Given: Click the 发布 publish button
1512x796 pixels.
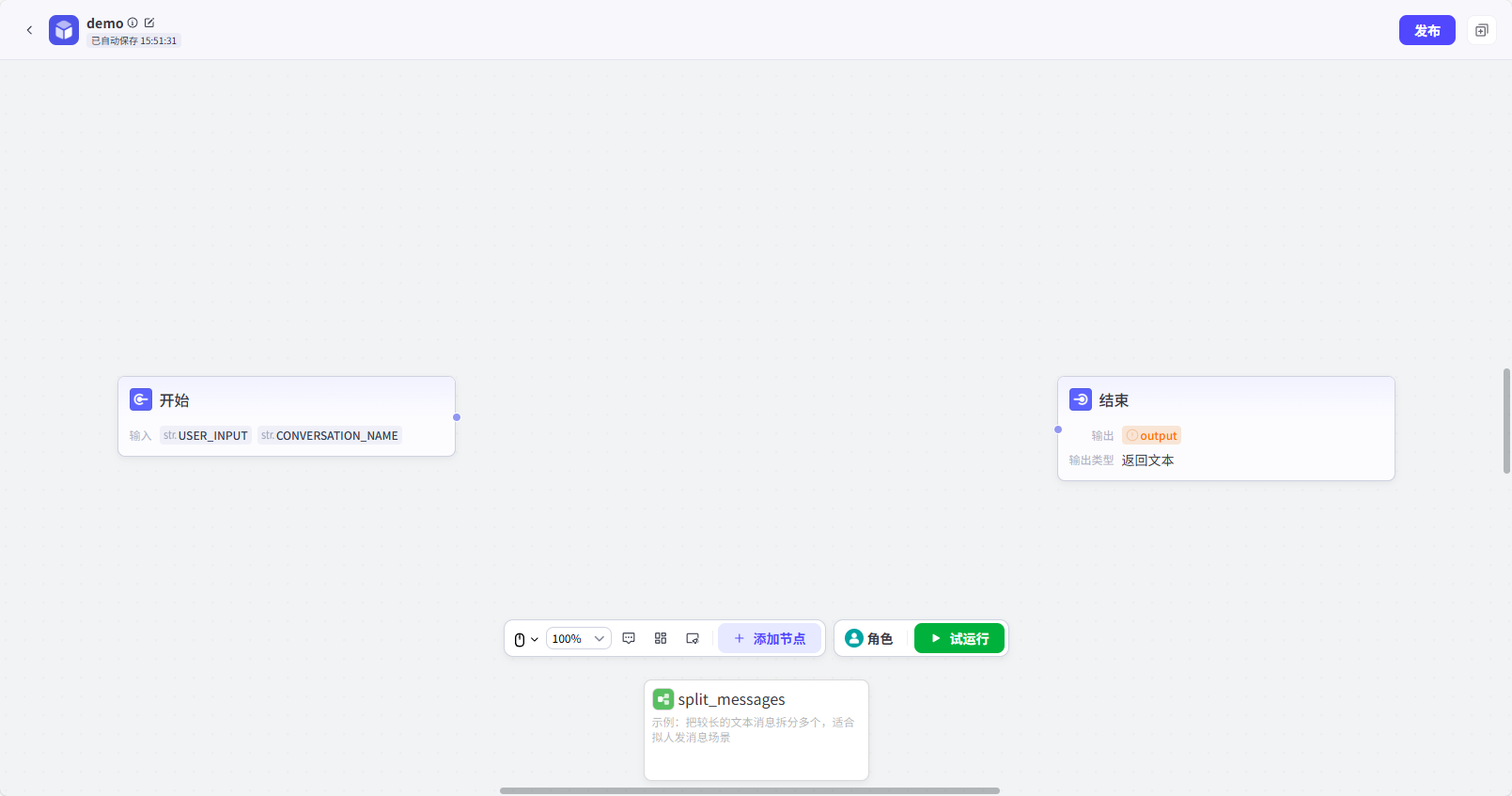Looking at the screenshot, I should [x=1426, y=30].
